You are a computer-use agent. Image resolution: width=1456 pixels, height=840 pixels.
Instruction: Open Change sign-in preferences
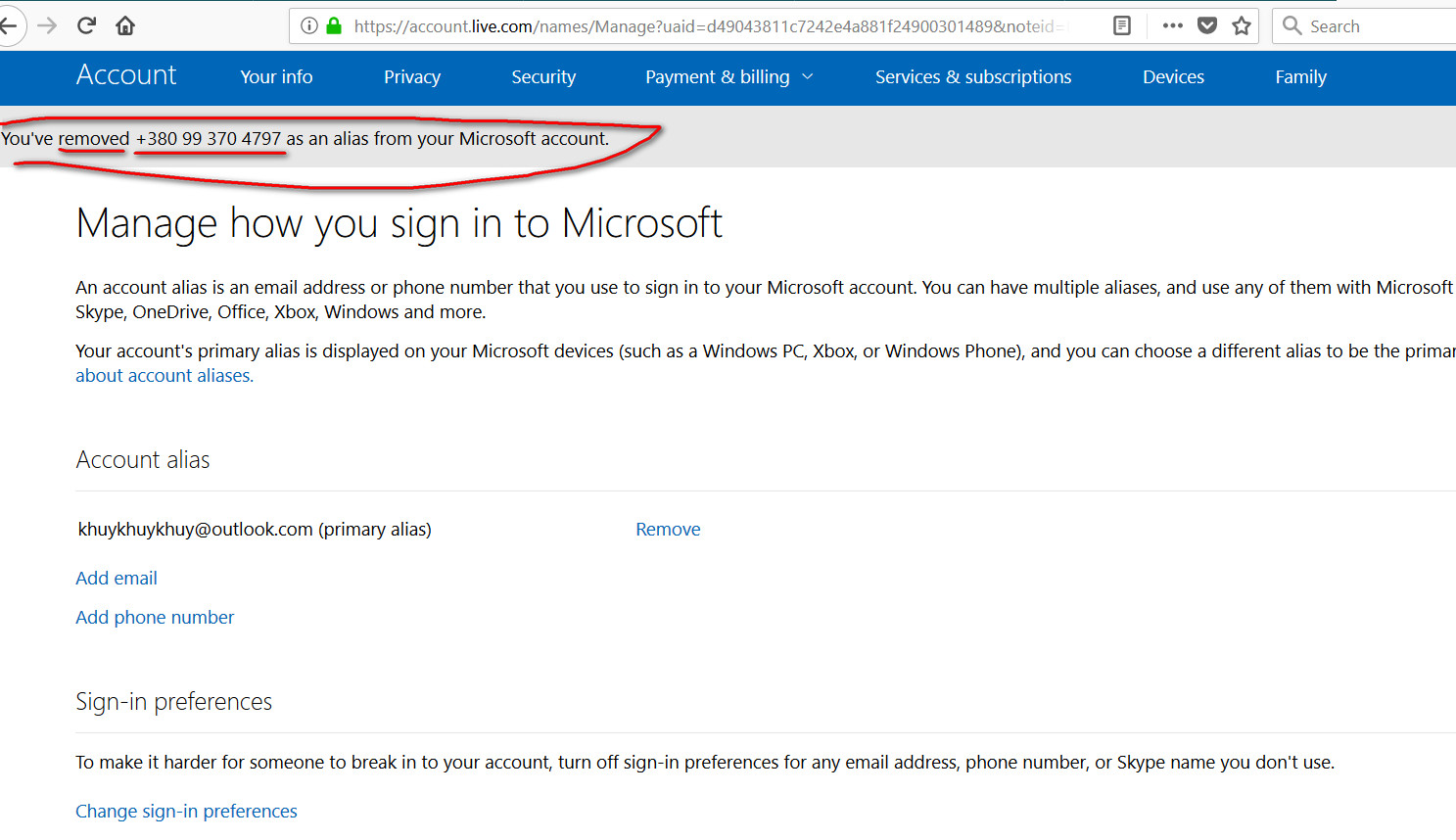(x=186, y=811)
